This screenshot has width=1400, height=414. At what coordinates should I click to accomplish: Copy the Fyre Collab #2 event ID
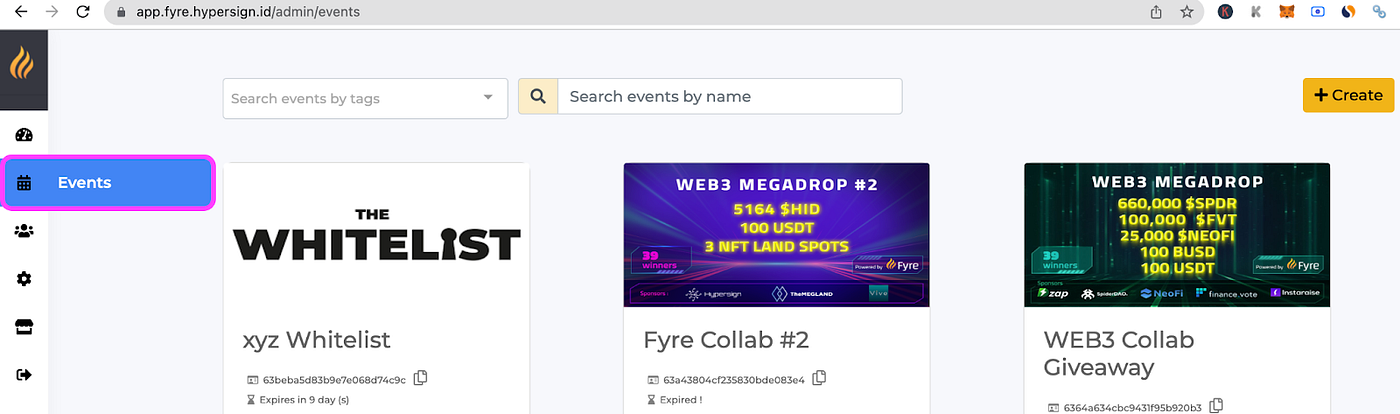pos(820,378)
